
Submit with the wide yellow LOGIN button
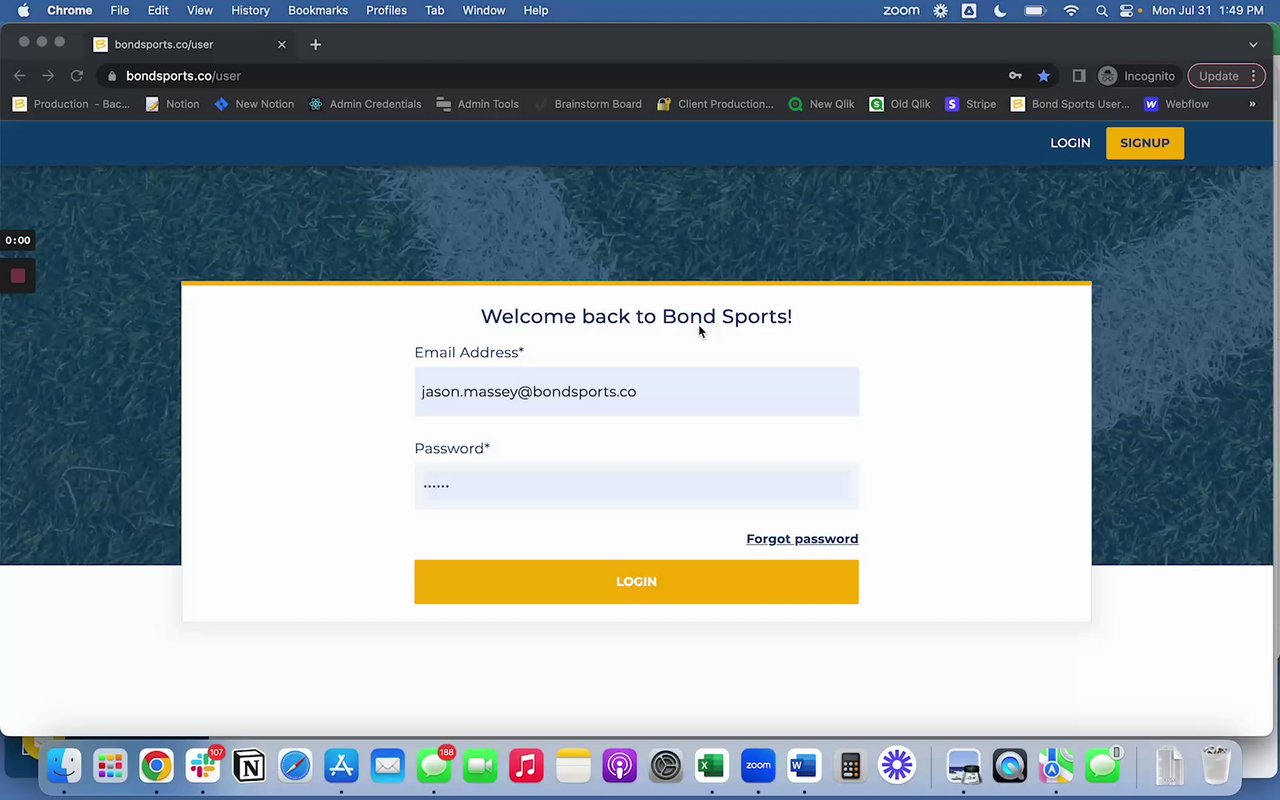pos(636,582)
